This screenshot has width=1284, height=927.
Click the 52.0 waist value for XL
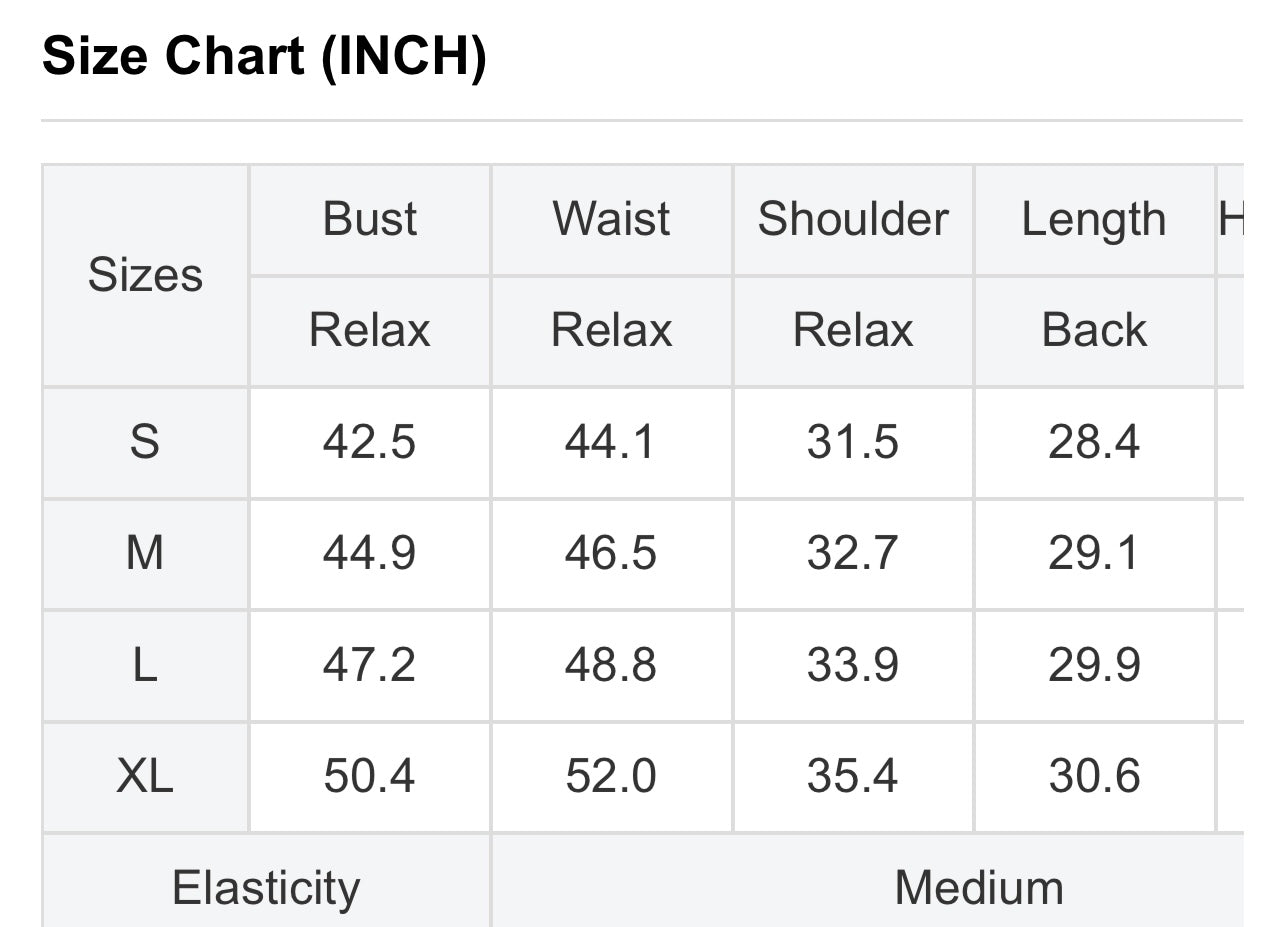[611, 776]
